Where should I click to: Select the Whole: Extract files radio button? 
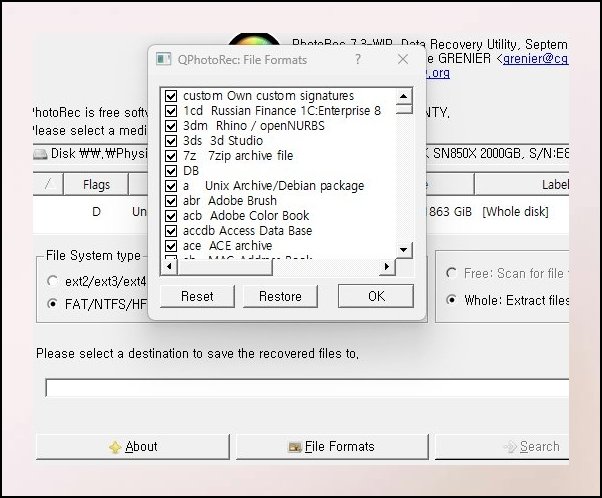[452, 299]
